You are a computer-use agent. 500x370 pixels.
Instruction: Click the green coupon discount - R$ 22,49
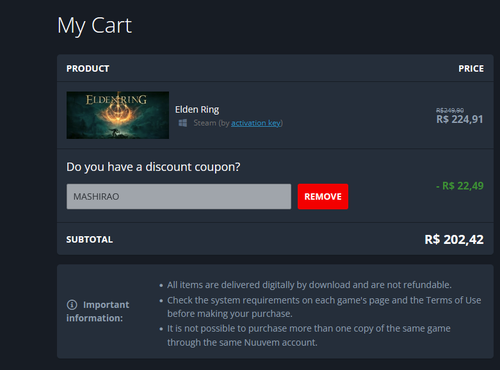460,186
